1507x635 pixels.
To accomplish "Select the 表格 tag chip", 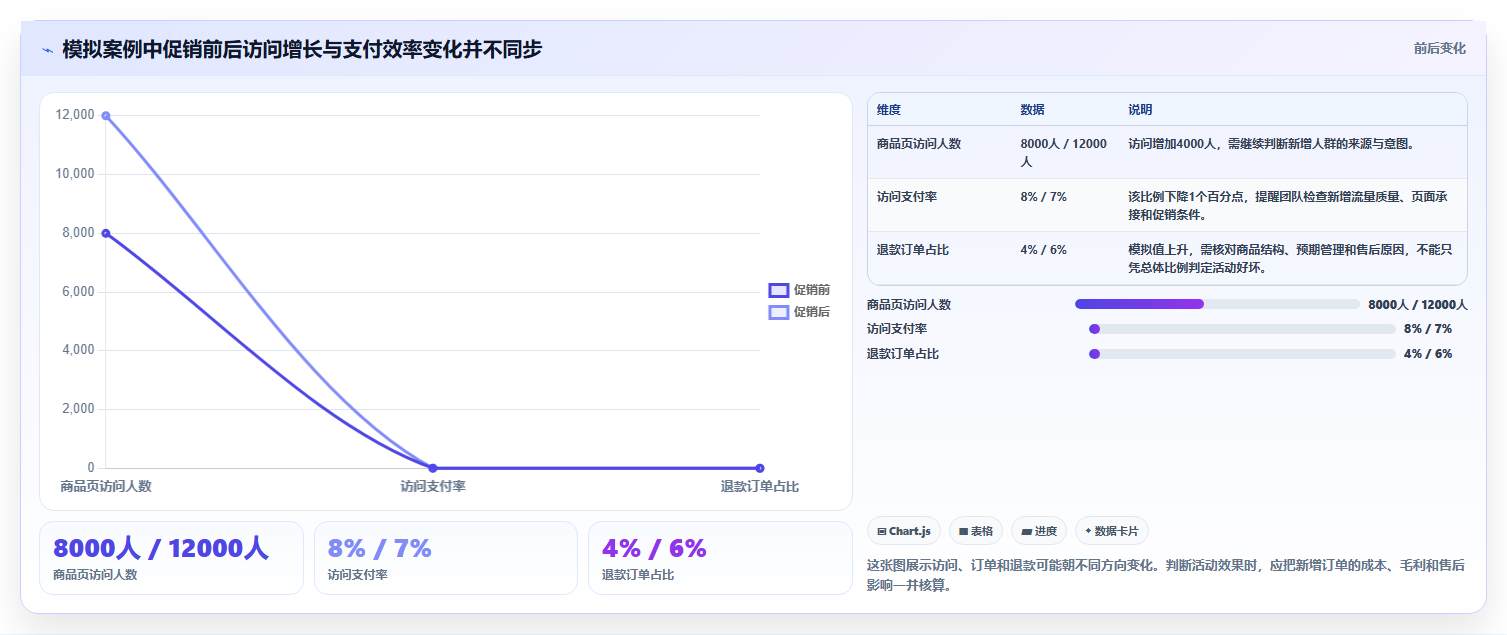I will [976, 531].
